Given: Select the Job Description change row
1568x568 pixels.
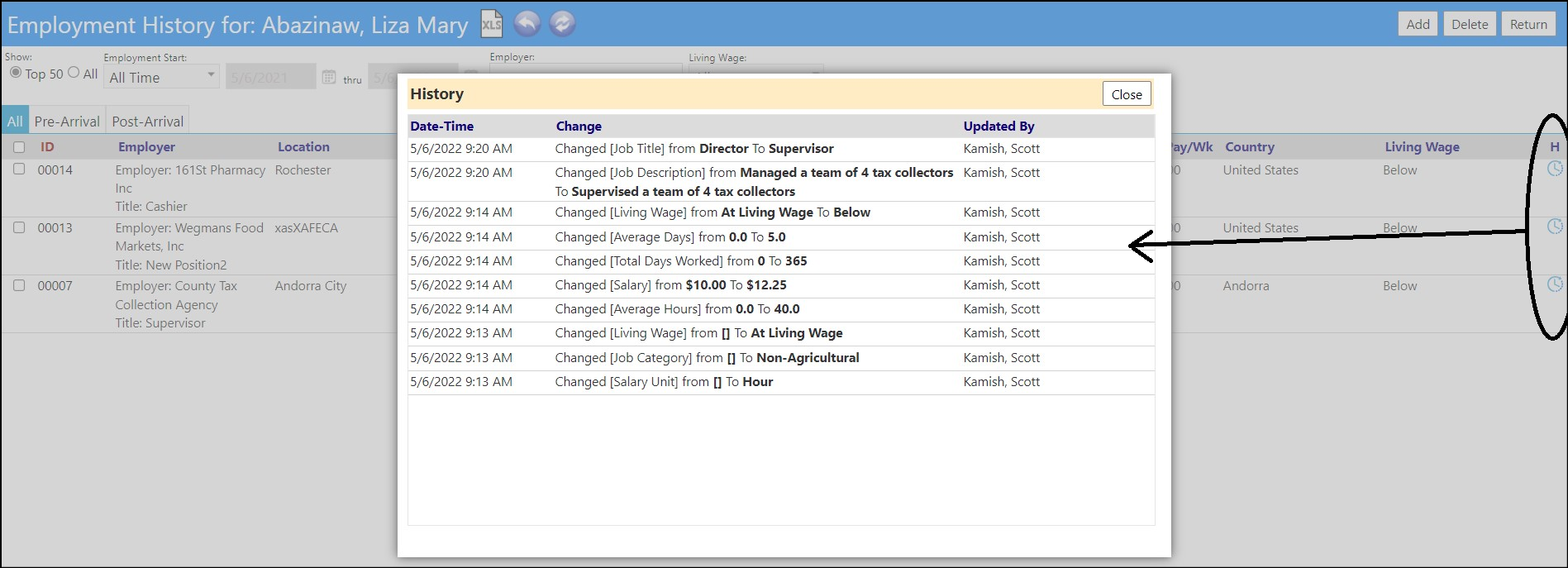Looking at the screenshot, I should 781,182.
